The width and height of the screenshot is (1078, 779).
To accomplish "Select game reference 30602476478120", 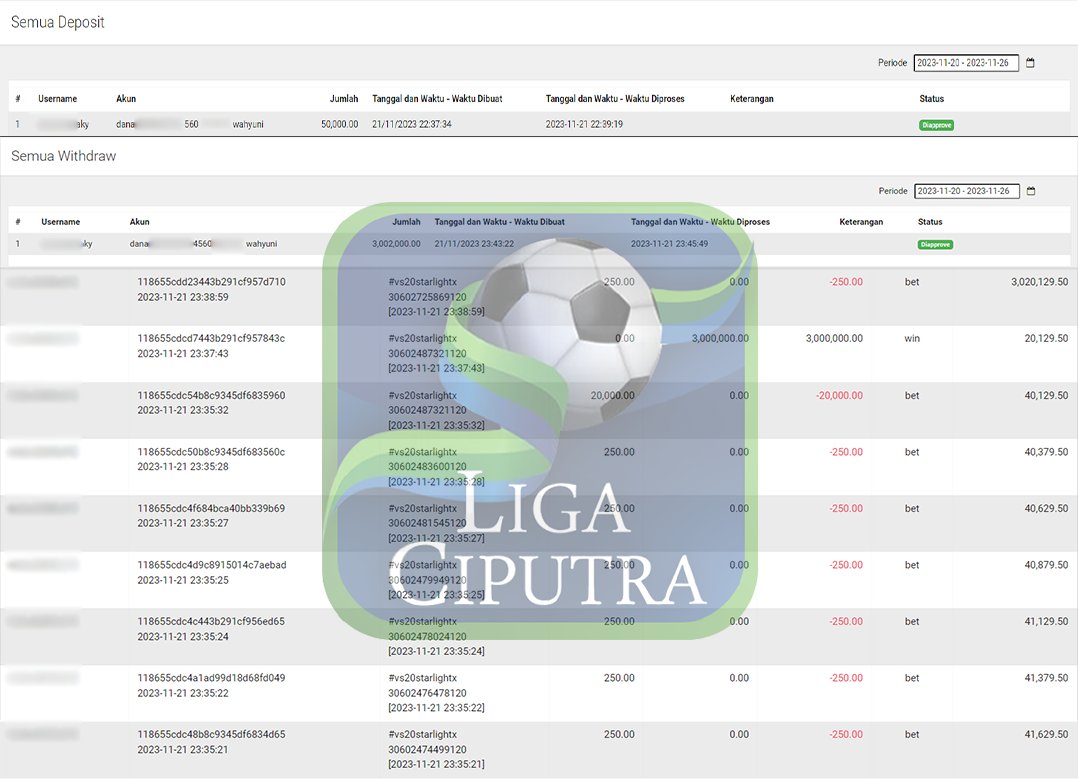I will click(x=427, y=693).
